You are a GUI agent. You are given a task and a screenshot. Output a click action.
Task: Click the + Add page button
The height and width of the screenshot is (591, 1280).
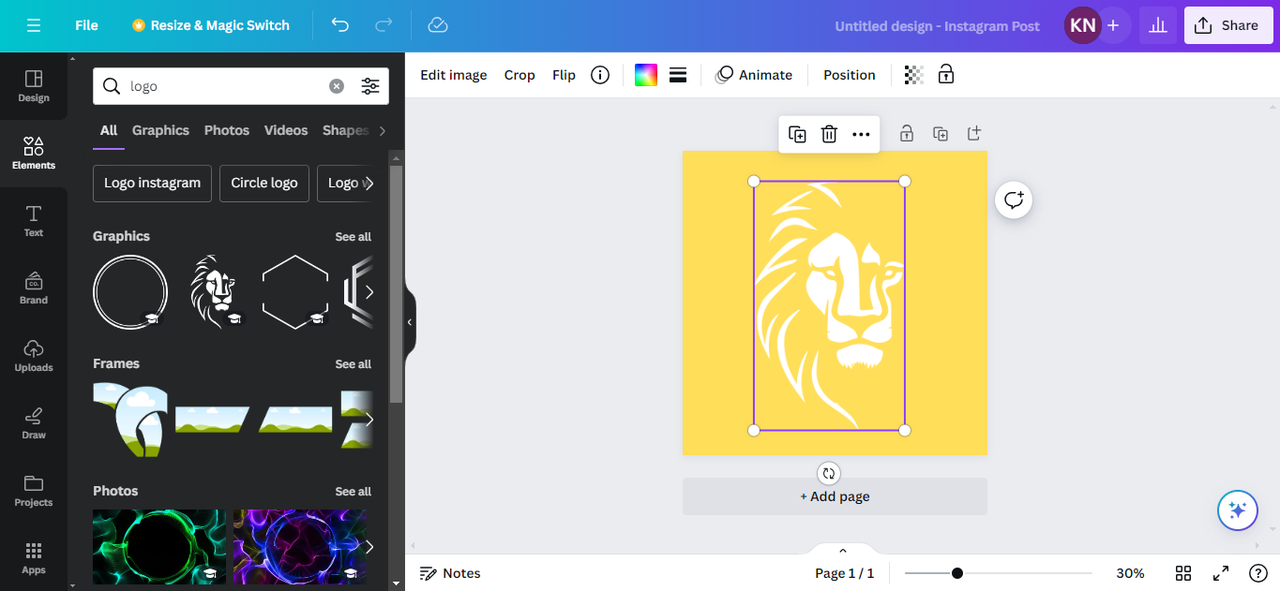[835, 496]
